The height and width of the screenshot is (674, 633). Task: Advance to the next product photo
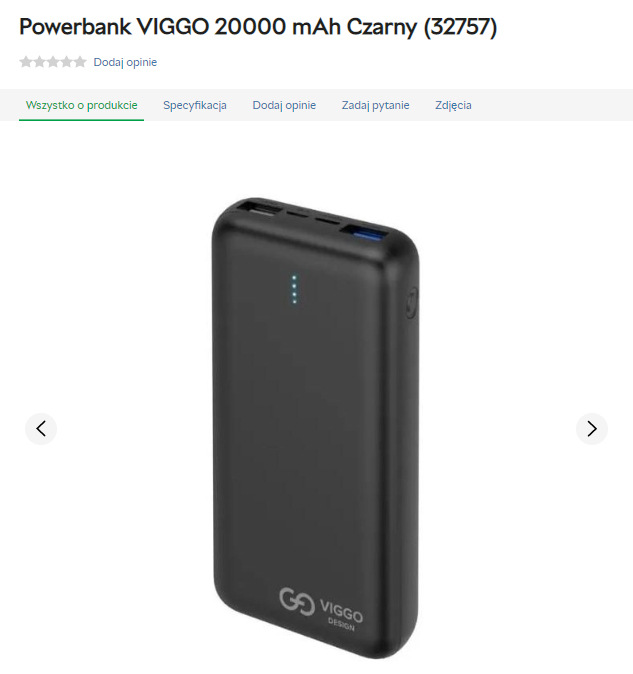[592, 429]
